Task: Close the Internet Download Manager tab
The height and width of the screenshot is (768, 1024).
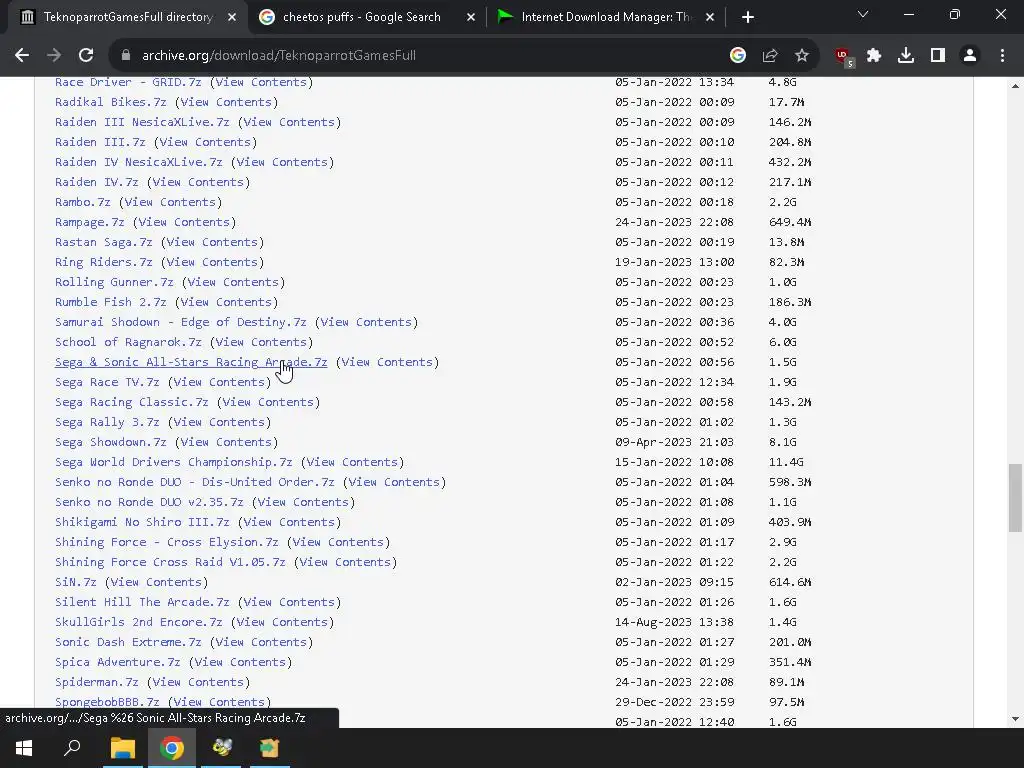Action: click(710, 17)
